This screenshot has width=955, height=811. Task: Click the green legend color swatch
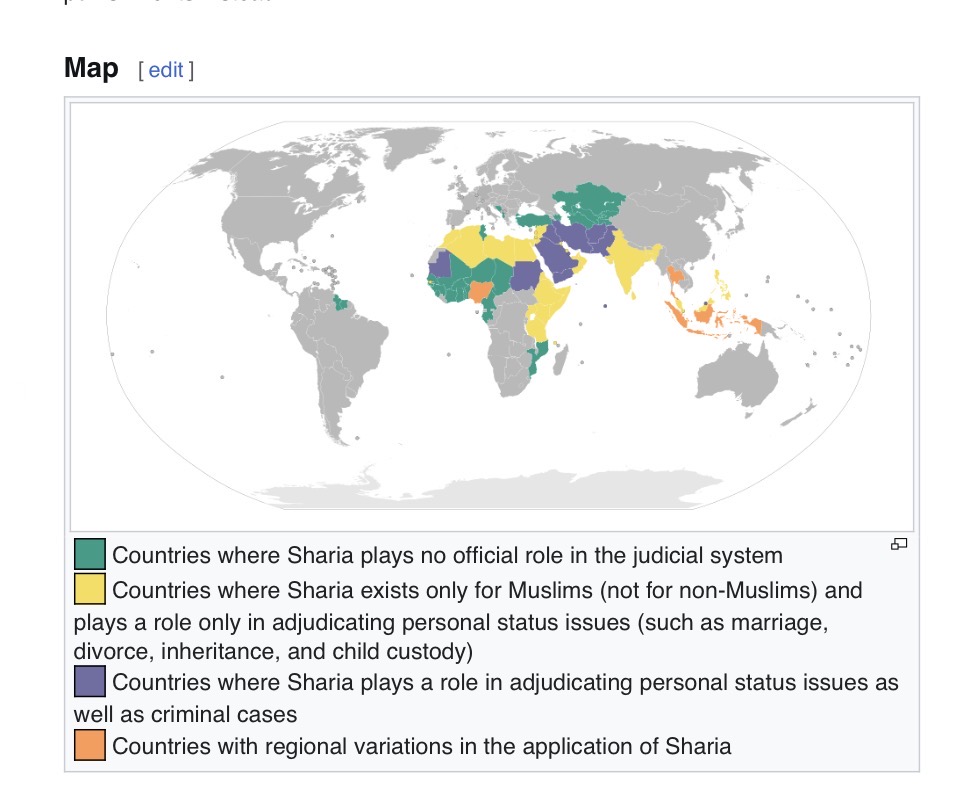click(90, 554)
